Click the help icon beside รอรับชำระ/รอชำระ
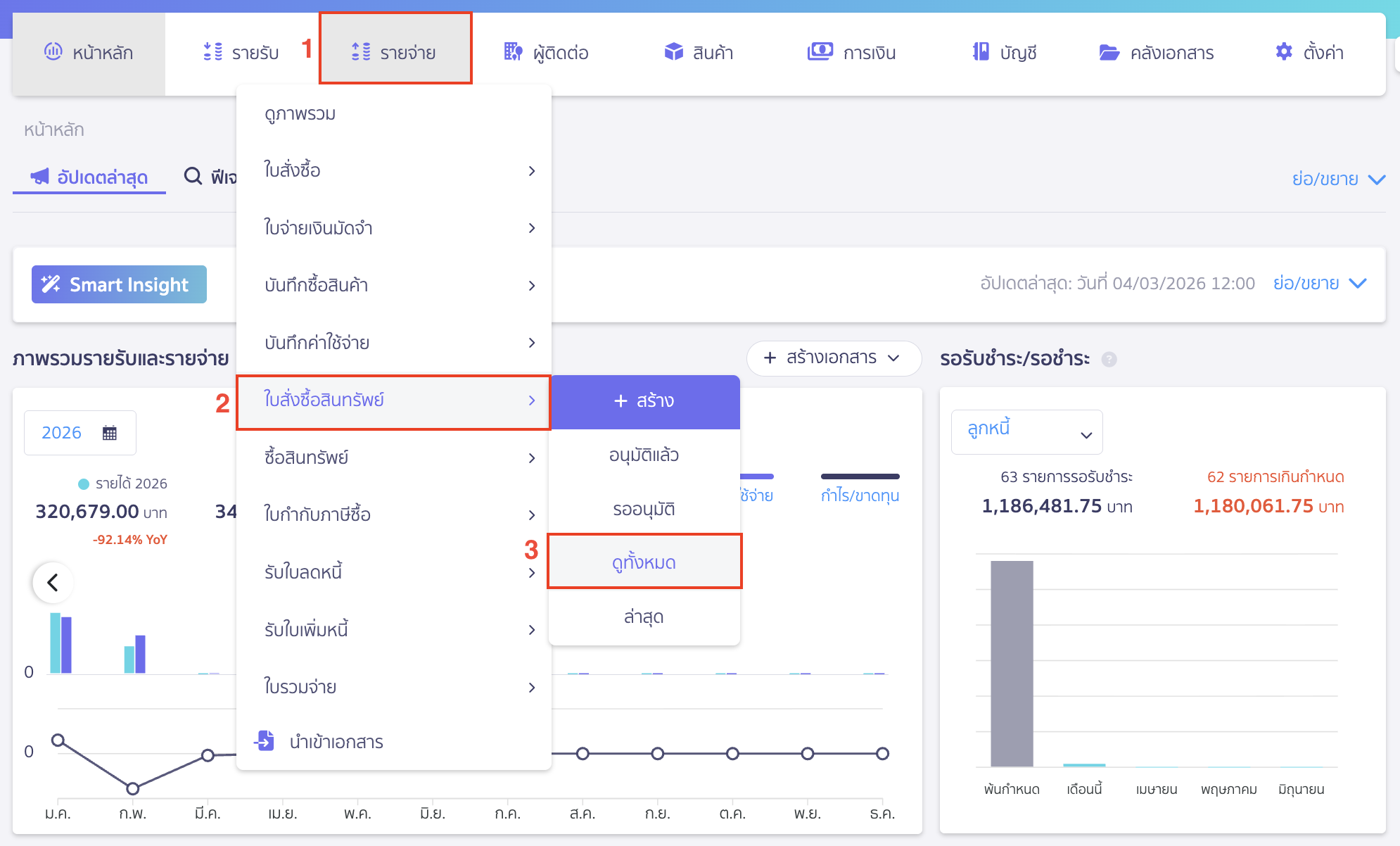The width and height of the screenshot is (1400, 846). click(x=1109, y=359)
